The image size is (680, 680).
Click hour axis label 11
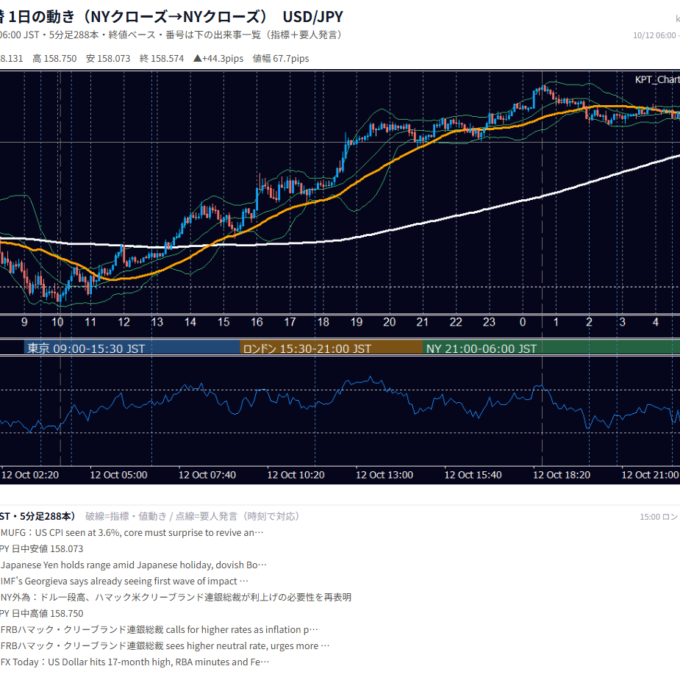90,322
